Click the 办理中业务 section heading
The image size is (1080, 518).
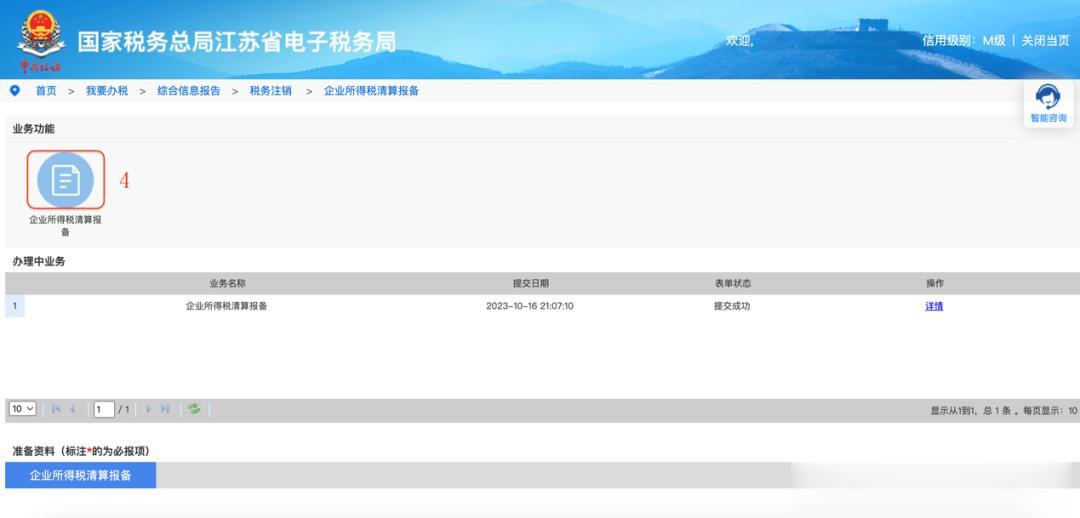(39, 262)
